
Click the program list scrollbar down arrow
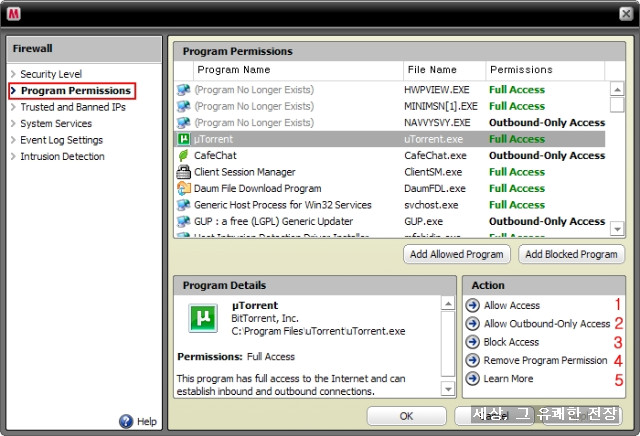[x=617, y=229]
